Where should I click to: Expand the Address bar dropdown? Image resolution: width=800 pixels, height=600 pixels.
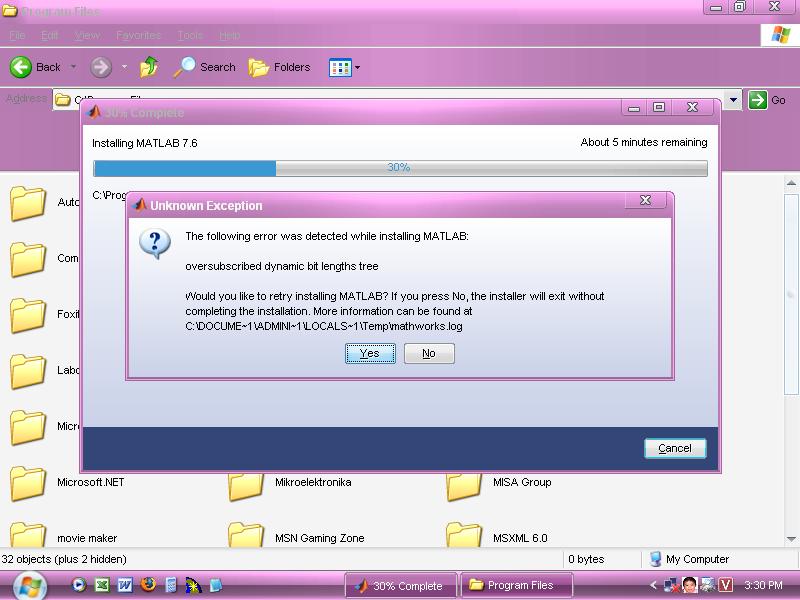(733, 100)
